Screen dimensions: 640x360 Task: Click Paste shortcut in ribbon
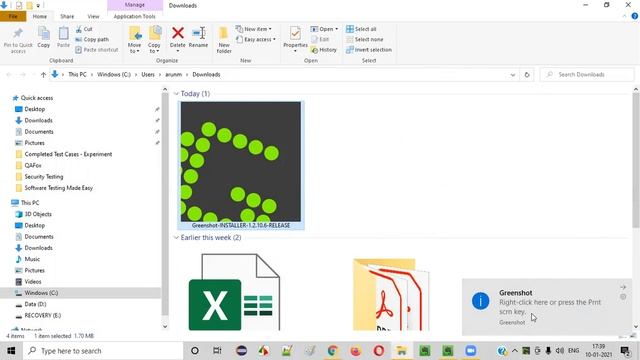pyautogui.click(x=97, y=50)
